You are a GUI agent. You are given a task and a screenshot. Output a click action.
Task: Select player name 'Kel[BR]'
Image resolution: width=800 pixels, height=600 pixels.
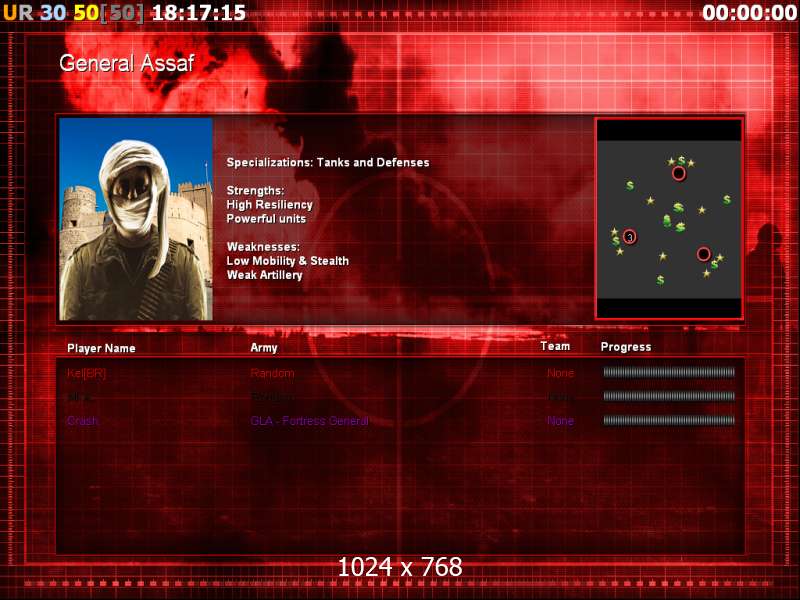pos(86,373)
